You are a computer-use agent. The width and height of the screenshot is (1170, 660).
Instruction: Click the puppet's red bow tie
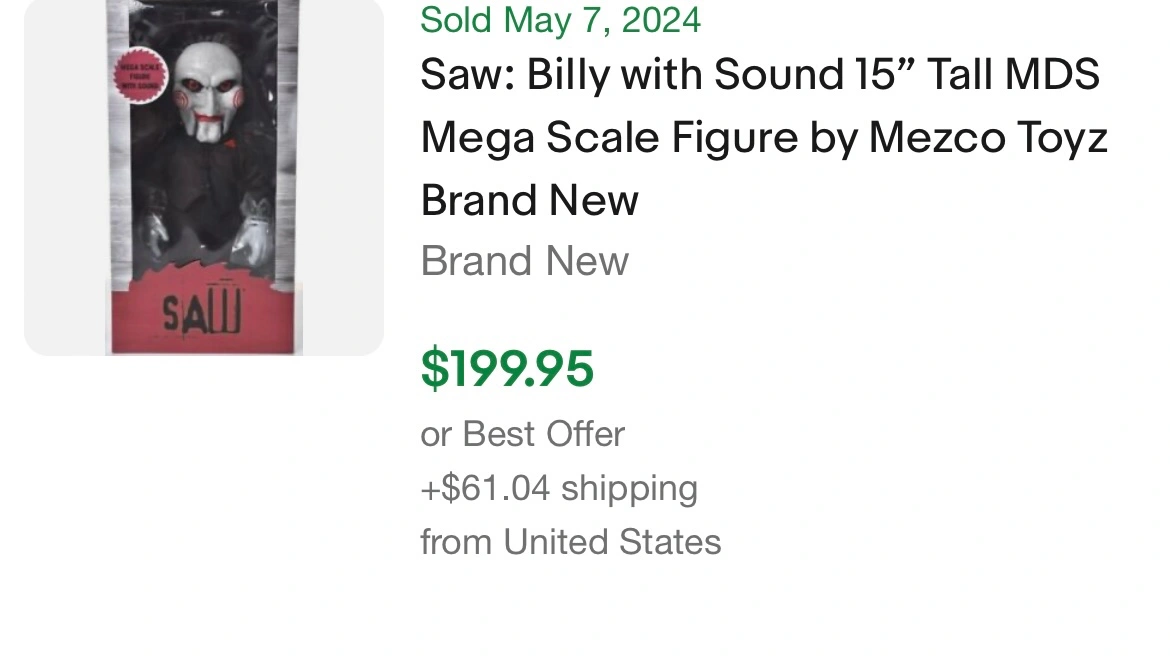click(231, 142)
